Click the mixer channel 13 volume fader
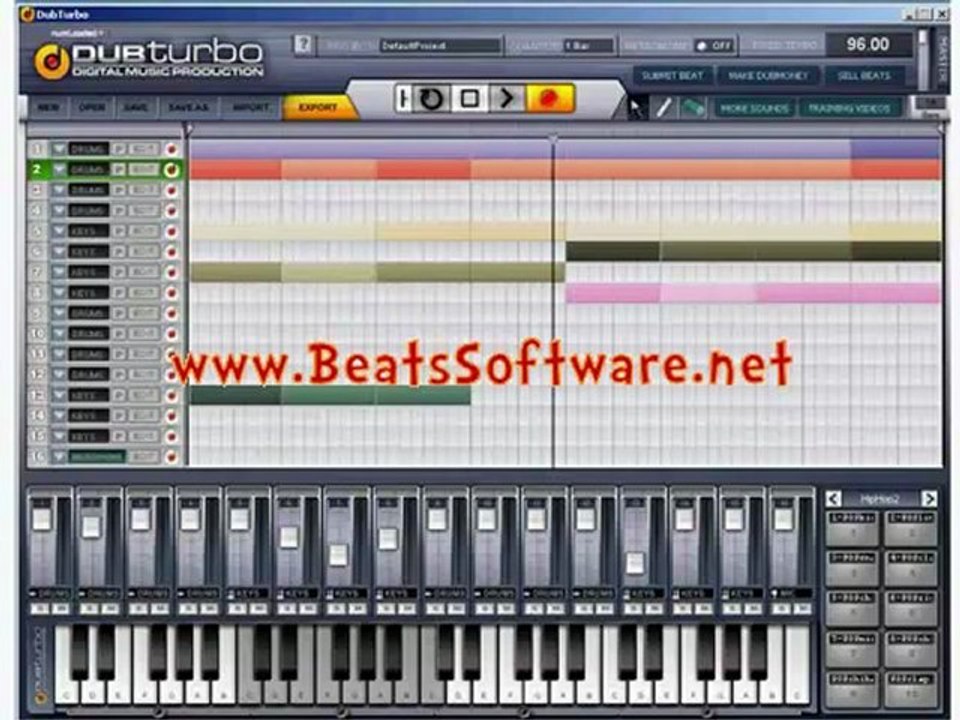The width and height of the screenshot is (960, 720). coord(635,563)
